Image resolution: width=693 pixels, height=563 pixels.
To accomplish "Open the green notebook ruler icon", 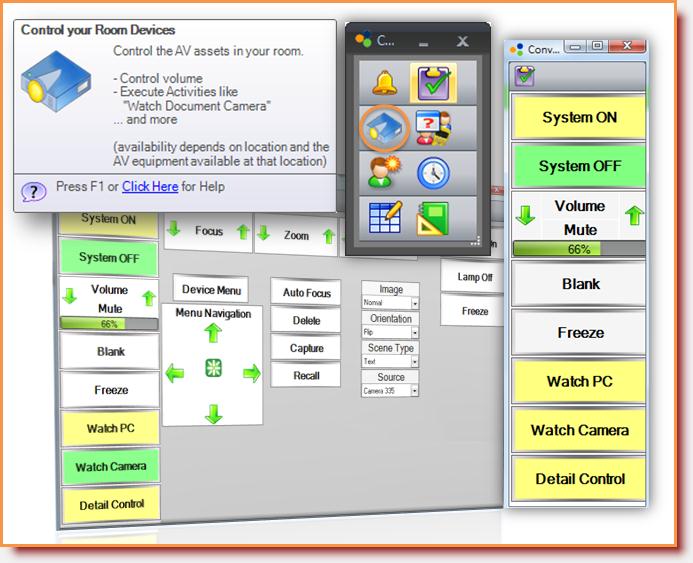I will coord(433,218).
